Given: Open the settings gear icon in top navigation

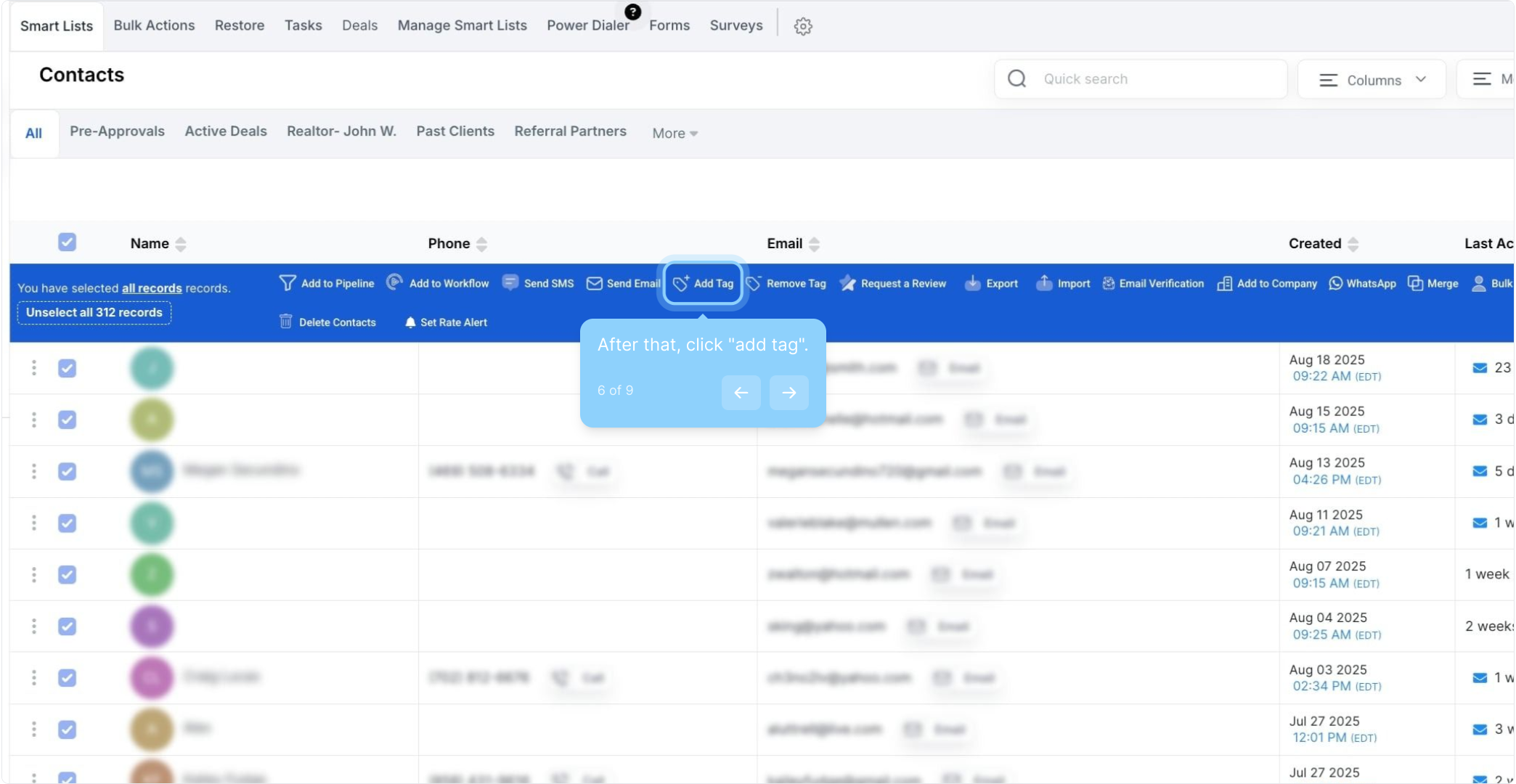Looking at the screenshot, I should 802,26.
